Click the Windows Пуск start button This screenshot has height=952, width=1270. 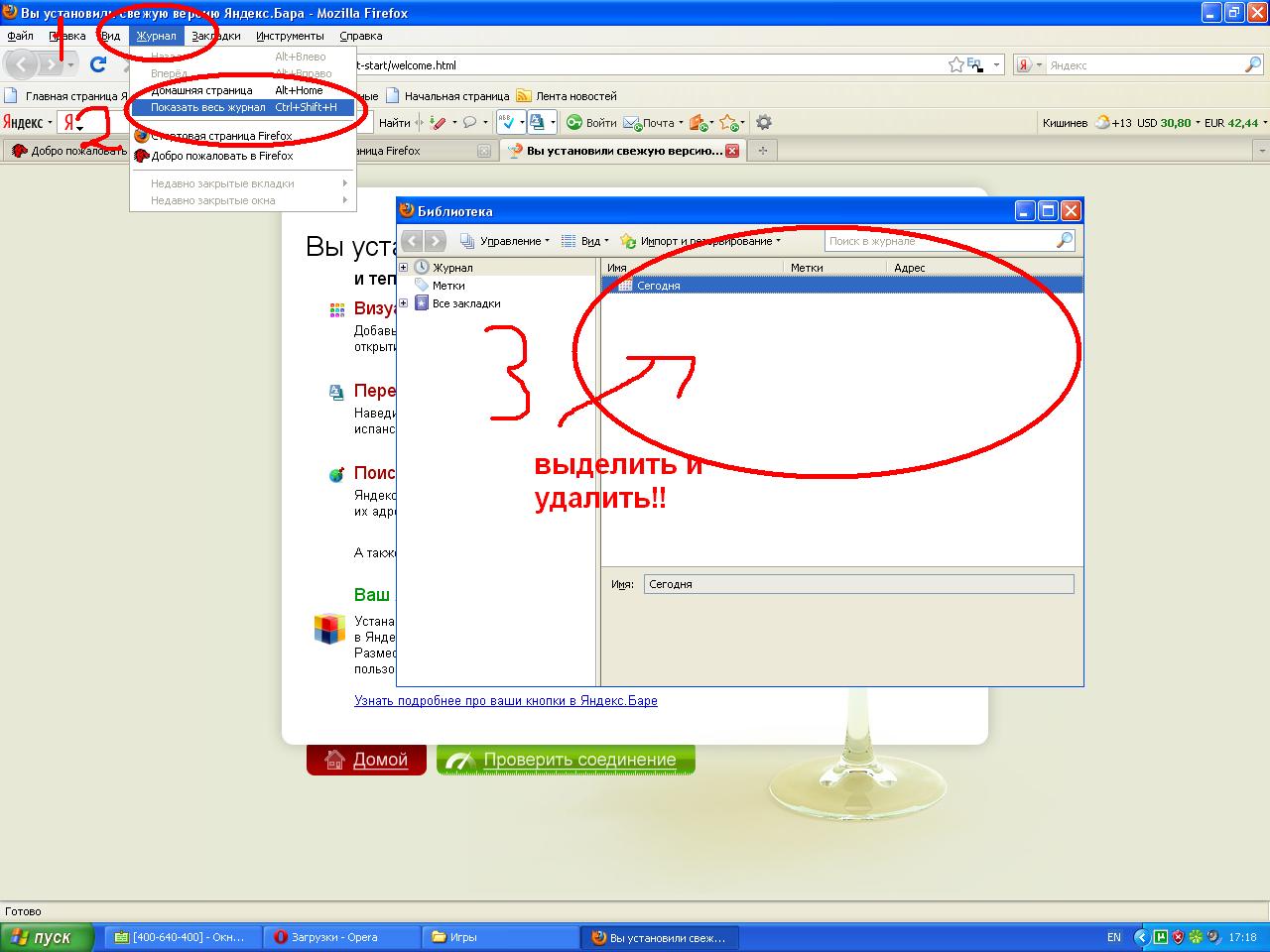point(48,937)
